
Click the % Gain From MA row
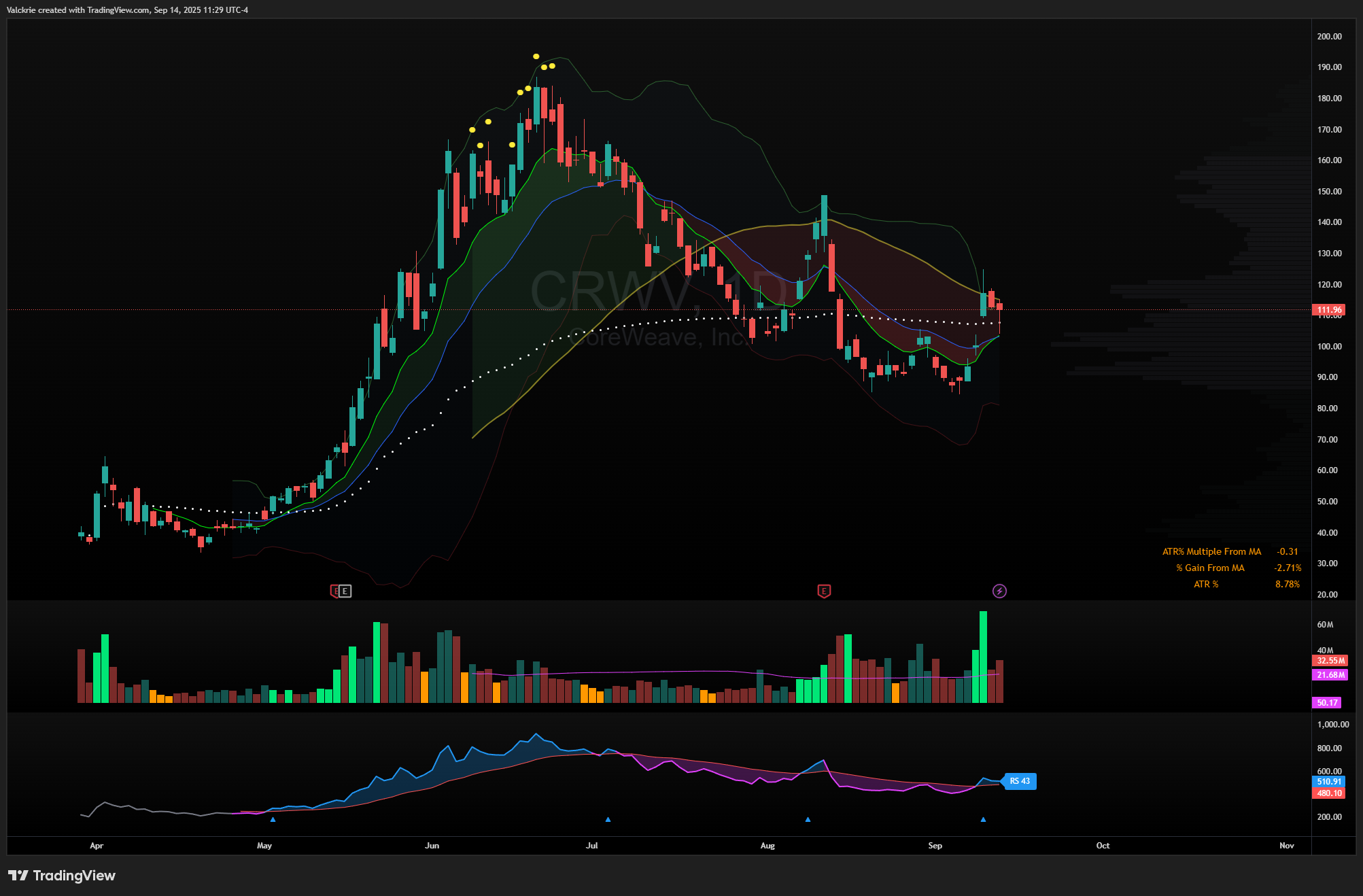click(1210, 568)
